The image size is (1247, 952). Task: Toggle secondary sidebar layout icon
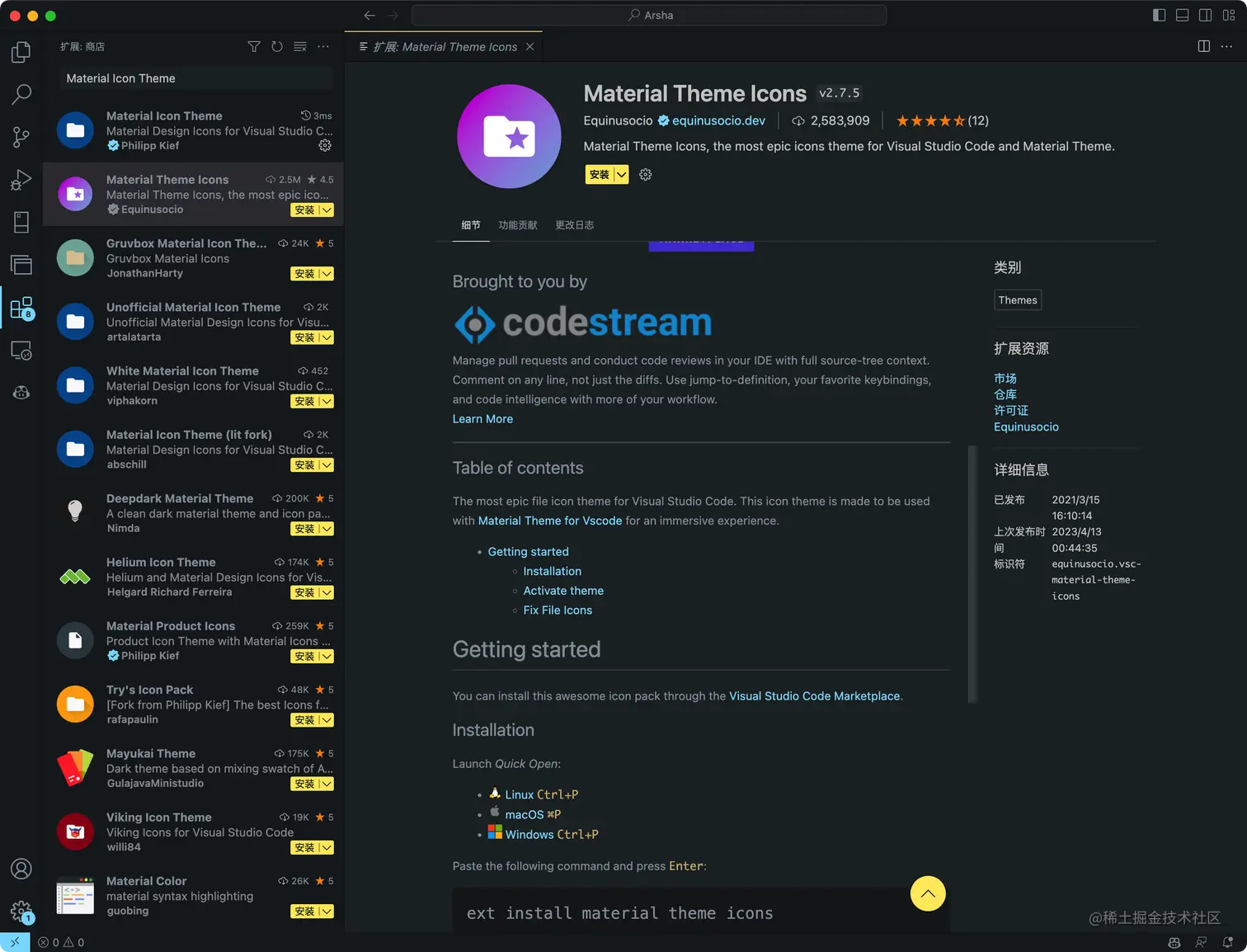1205,15
